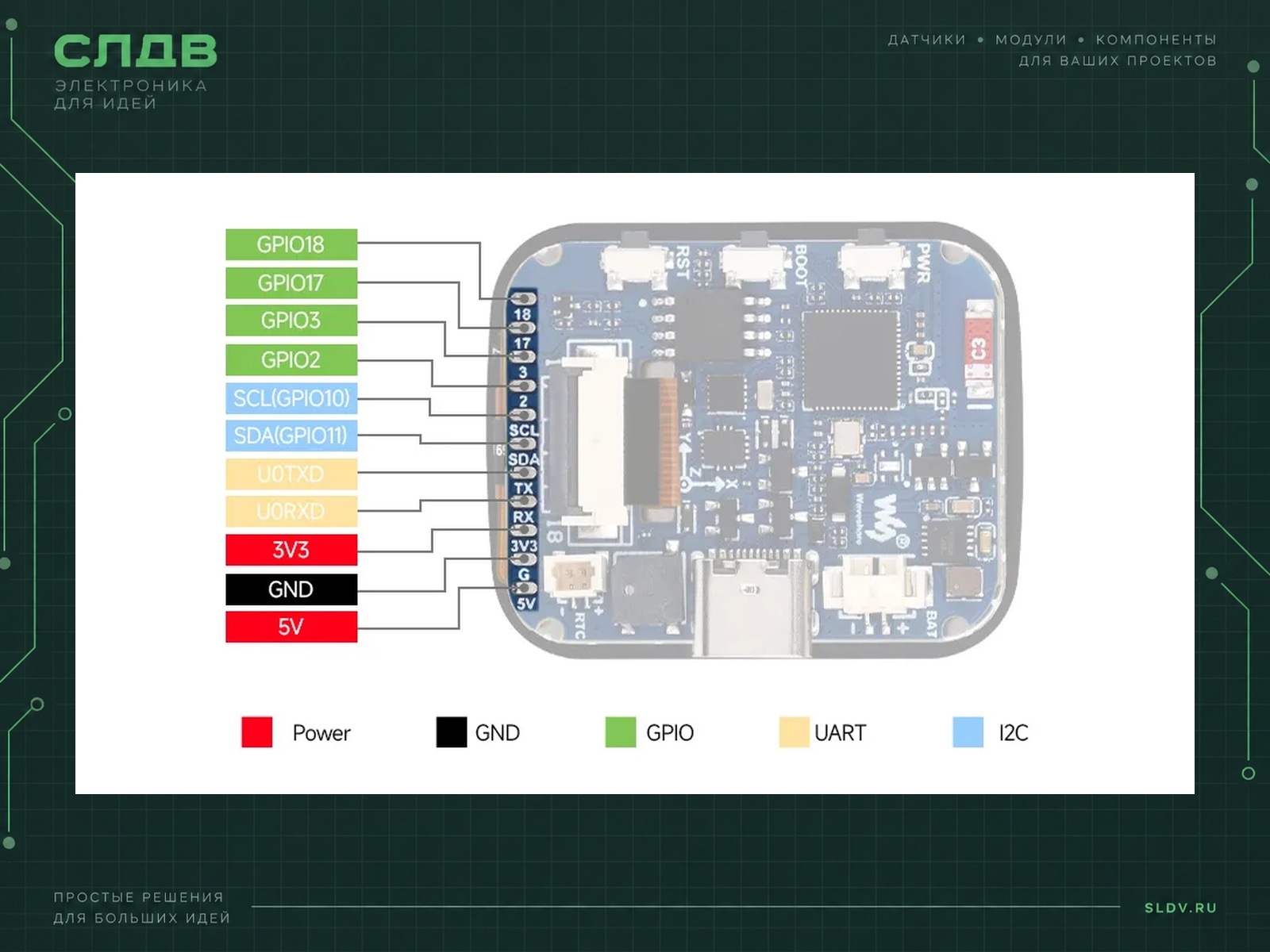Click the I2C legend text
The image size is (1270, 952).
click(x=1014, y=733)
